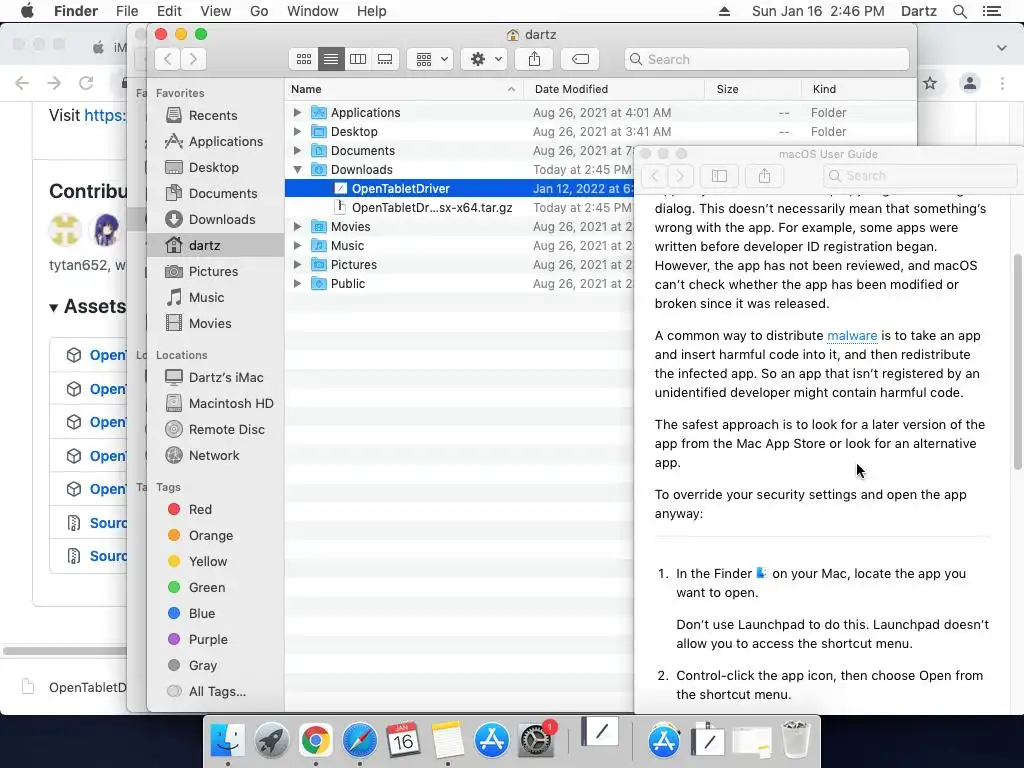This screenshot has height=768, width=1024.
Task: Open the View menu
Action: [216, 11]
